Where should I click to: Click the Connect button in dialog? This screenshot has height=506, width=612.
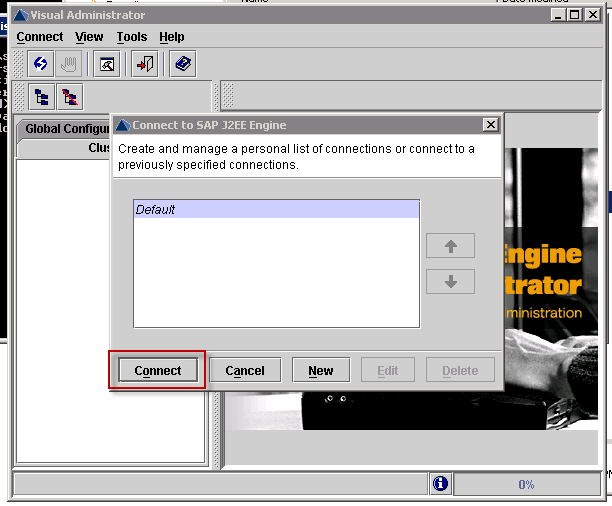coord(158,370)
